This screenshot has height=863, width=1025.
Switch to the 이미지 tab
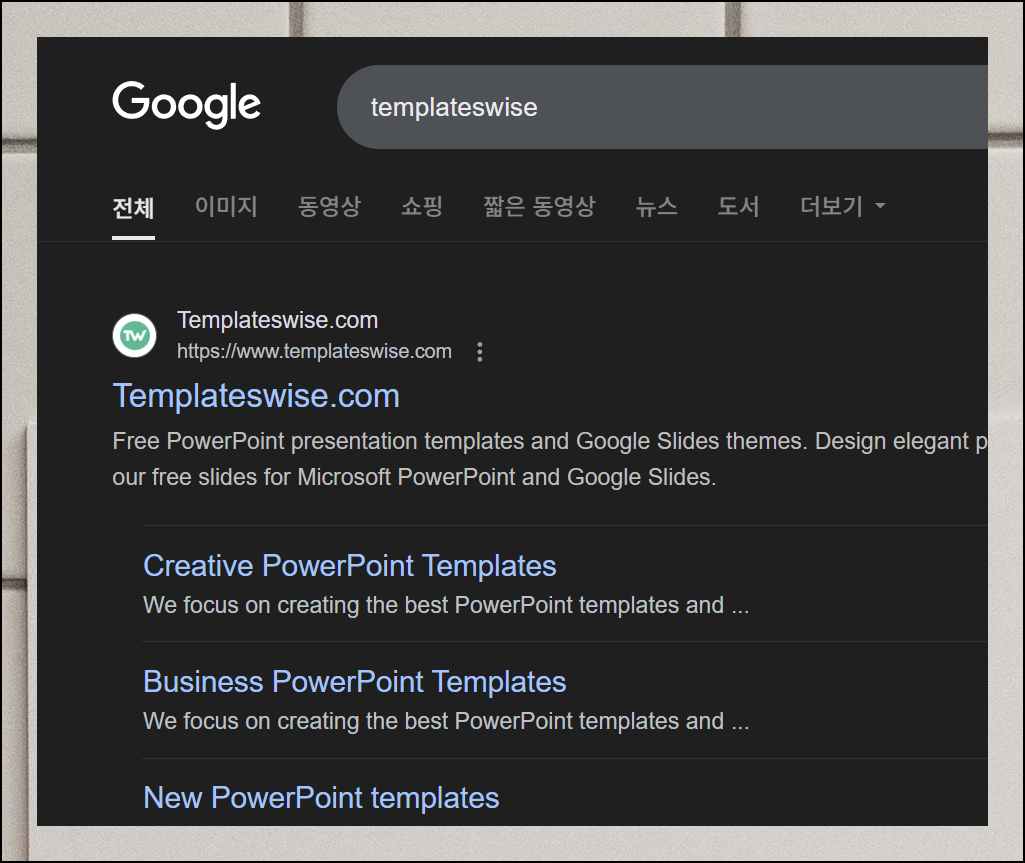(226, 207)
